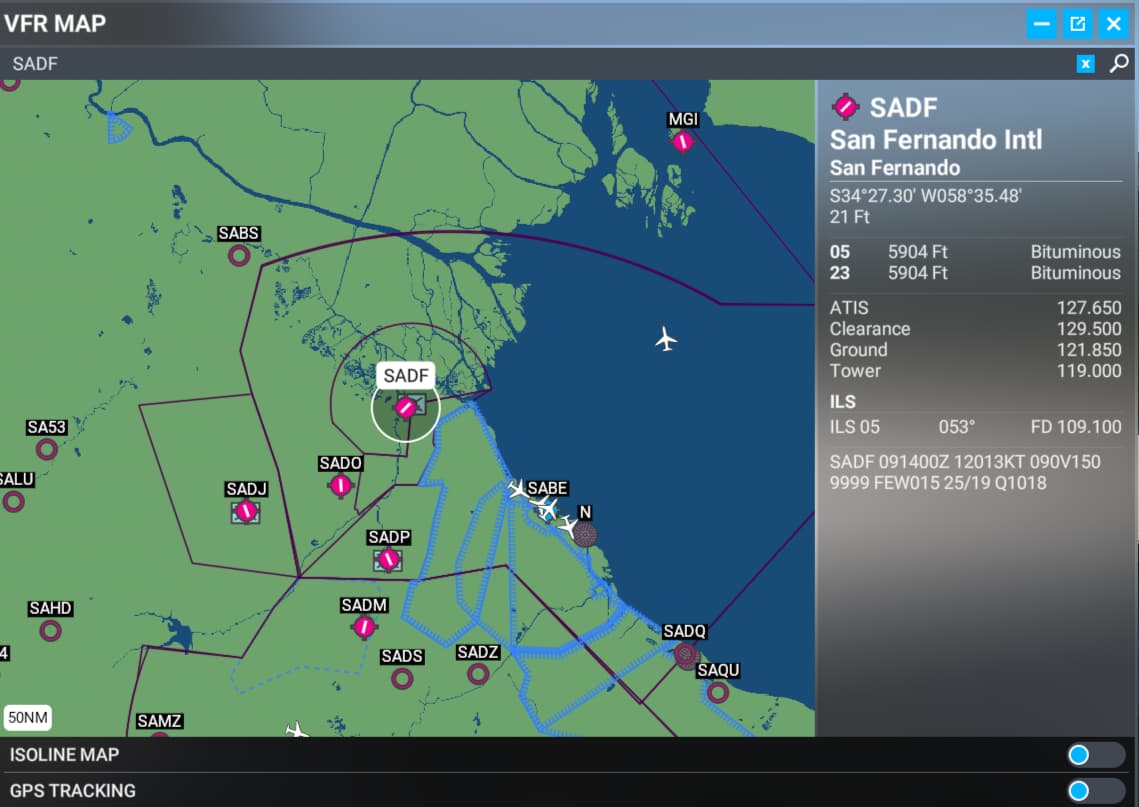Select the magnifier search icon
The width and height of the screenshot is (1139, 807).
tap(1119, 63)
